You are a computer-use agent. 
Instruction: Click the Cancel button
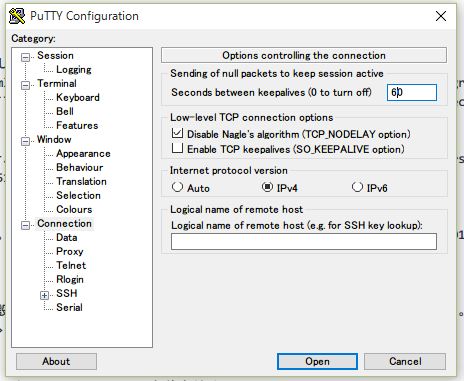click(x=405, y=362)
